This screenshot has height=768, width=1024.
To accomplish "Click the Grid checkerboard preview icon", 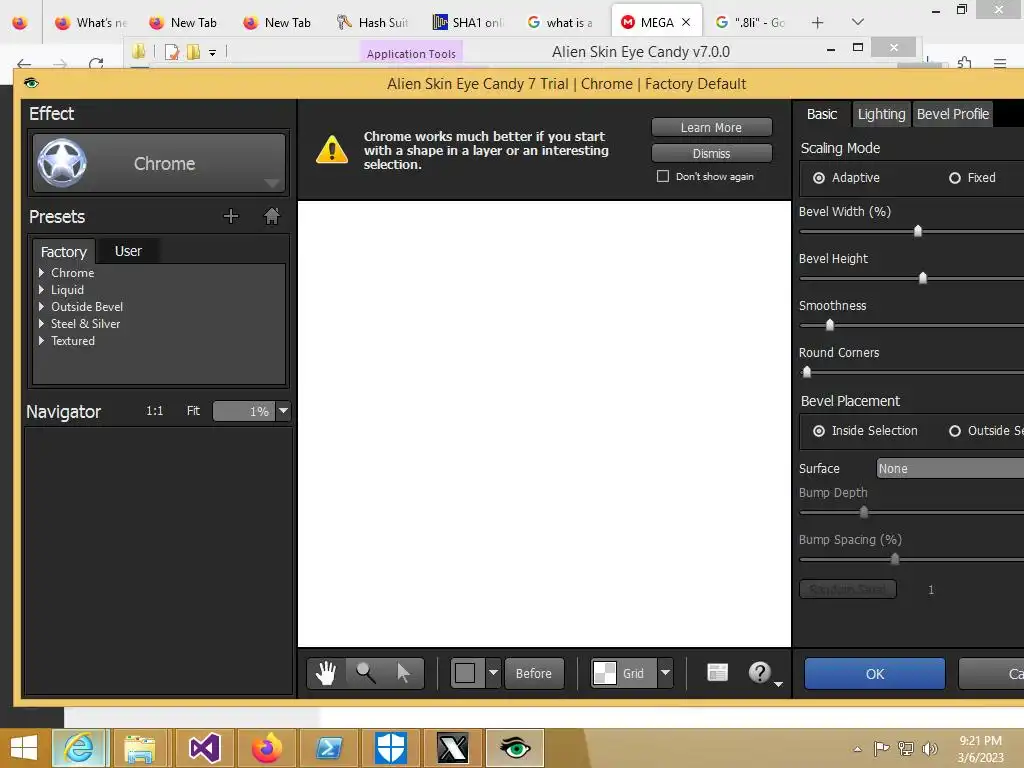I will 605,673.
